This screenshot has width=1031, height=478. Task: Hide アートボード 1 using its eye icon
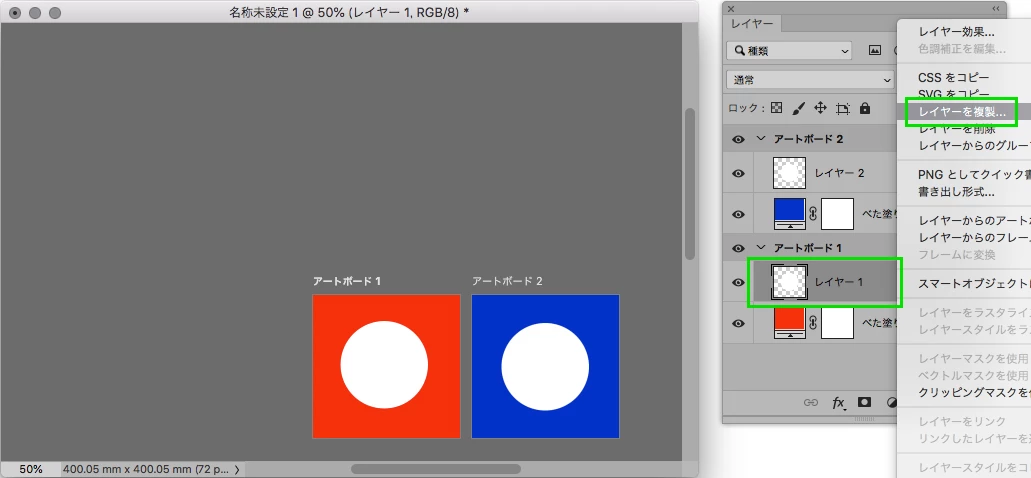(x=738, y=247)
